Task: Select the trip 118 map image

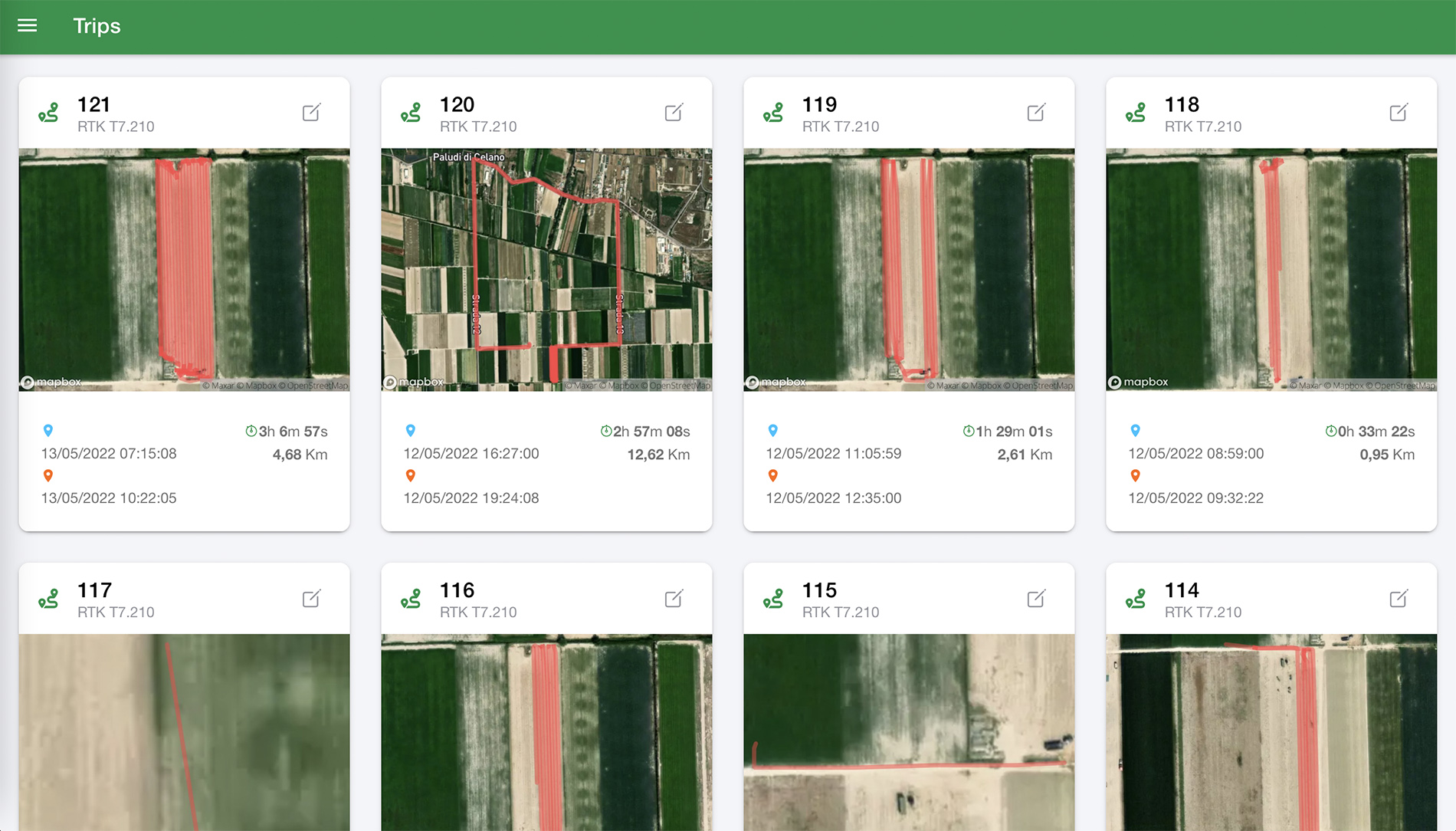Action: click(1271, 269)
